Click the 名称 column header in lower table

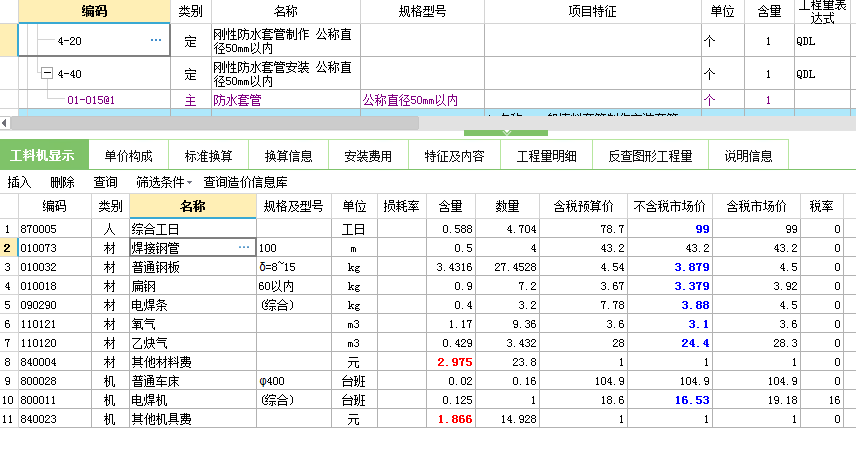click(x=193, y=206)
